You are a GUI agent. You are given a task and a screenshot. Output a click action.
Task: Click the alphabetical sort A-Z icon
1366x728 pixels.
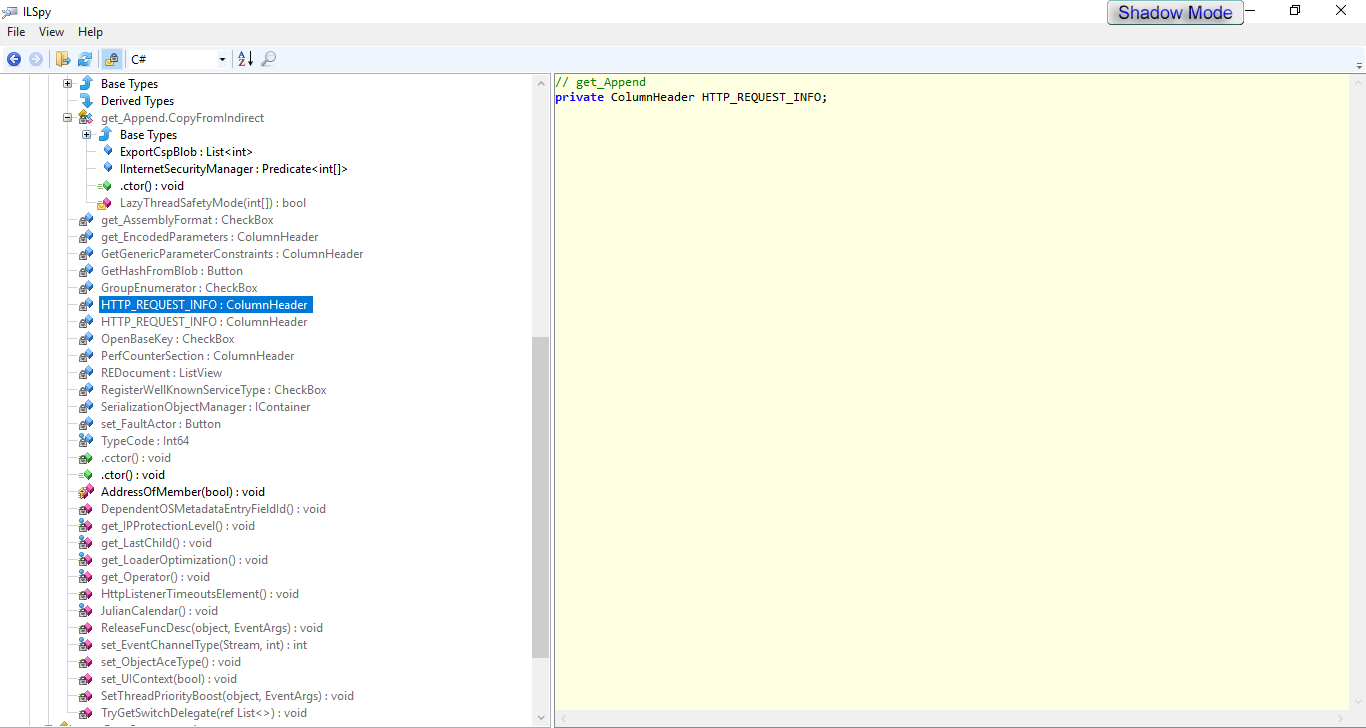tap(245, 59)
